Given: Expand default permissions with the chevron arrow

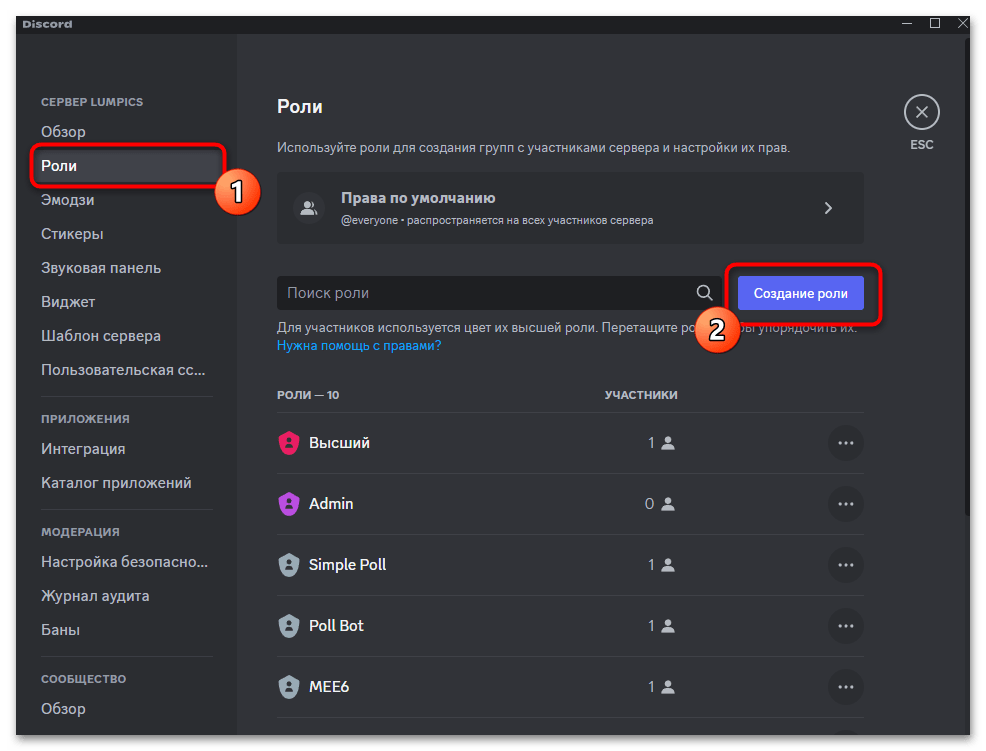Looking at the screenshot, I should tap(828, 208).
